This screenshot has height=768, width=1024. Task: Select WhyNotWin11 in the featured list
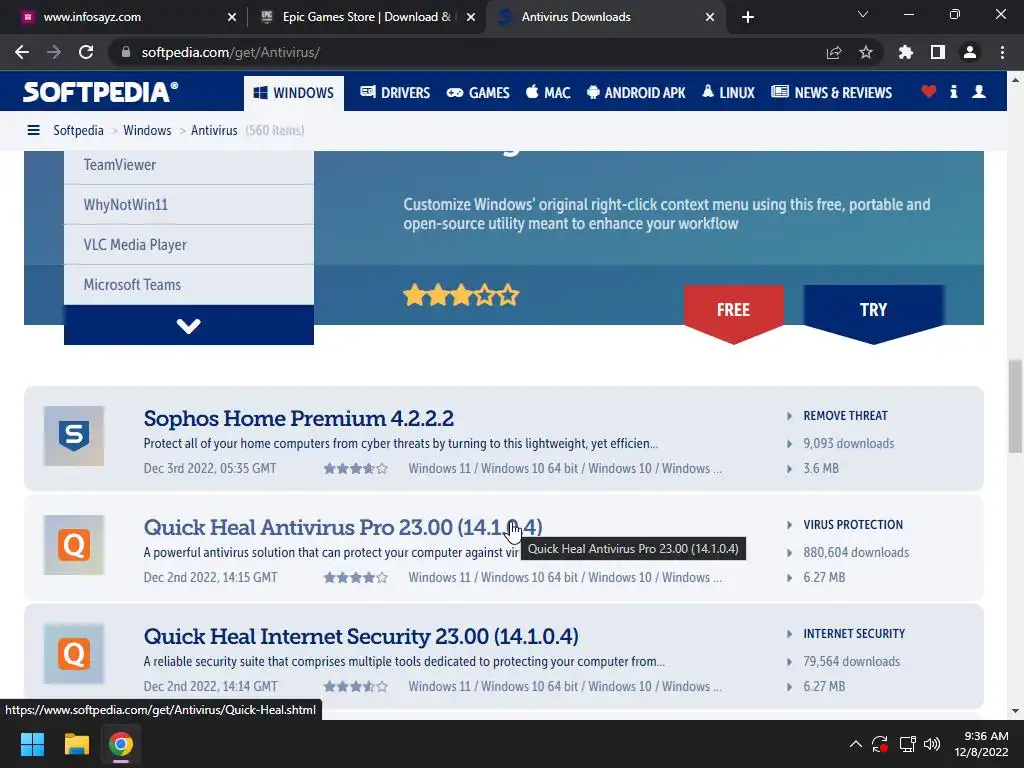pos(189,204)
